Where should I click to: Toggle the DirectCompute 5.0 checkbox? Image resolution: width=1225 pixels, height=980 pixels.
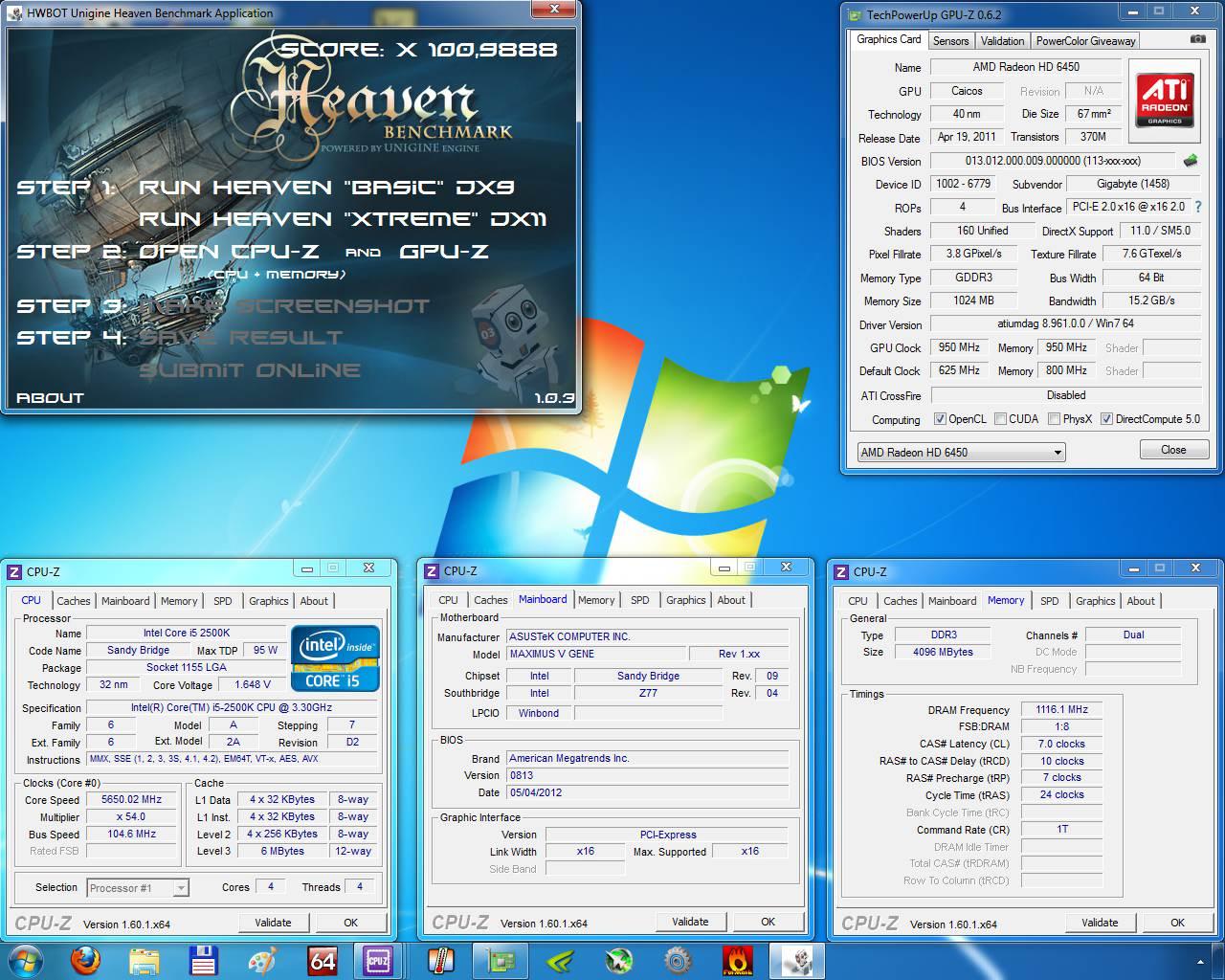point(1106,418)
